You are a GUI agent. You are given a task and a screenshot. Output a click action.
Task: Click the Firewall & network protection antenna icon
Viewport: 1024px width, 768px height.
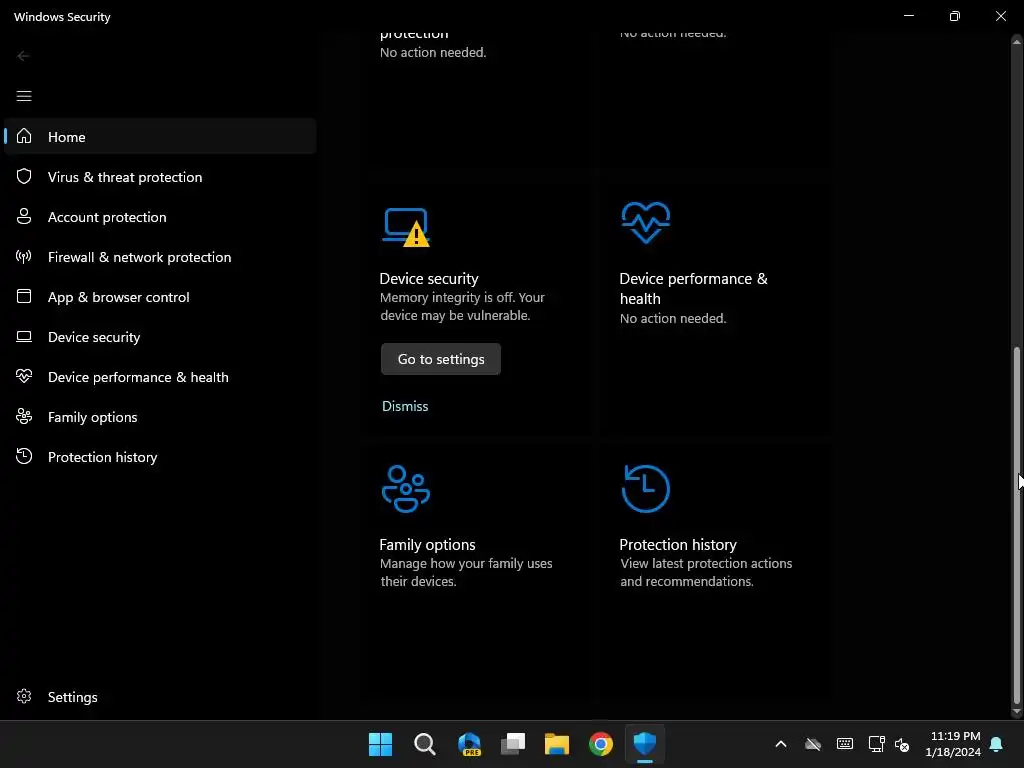click(24, 256)
